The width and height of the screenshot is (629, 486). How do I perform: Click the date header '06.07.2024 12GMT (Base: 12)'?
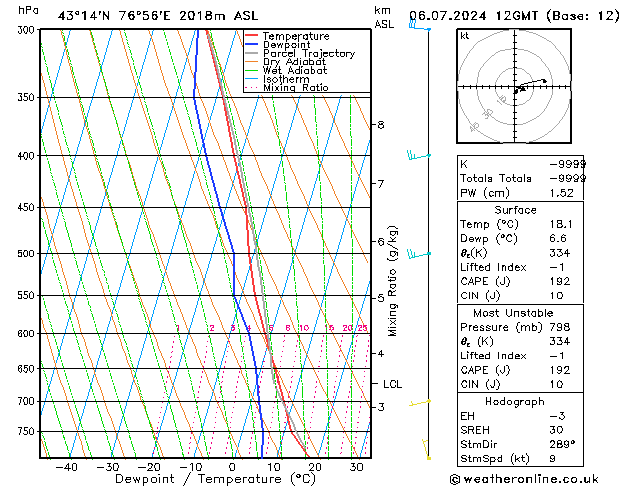[x=514, y=16]
